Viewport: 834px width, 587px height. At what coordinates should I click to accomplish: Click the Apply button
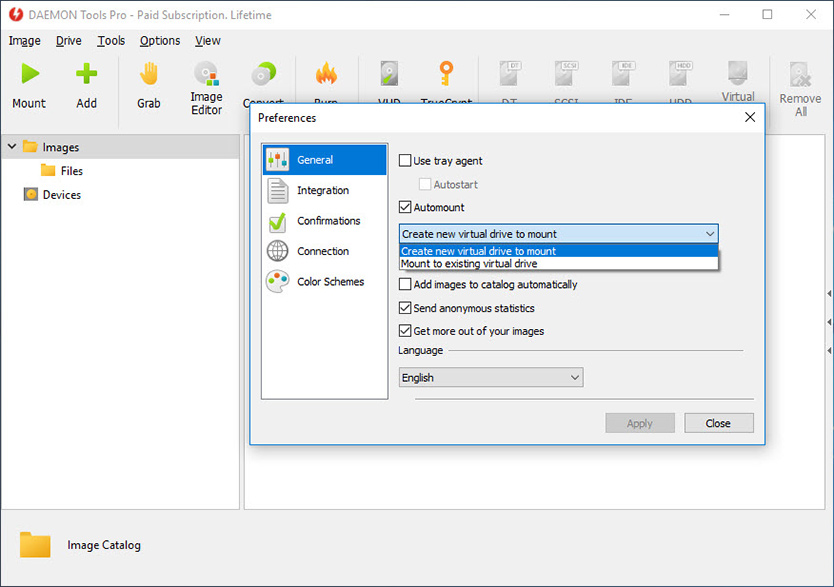click(640, 423)
